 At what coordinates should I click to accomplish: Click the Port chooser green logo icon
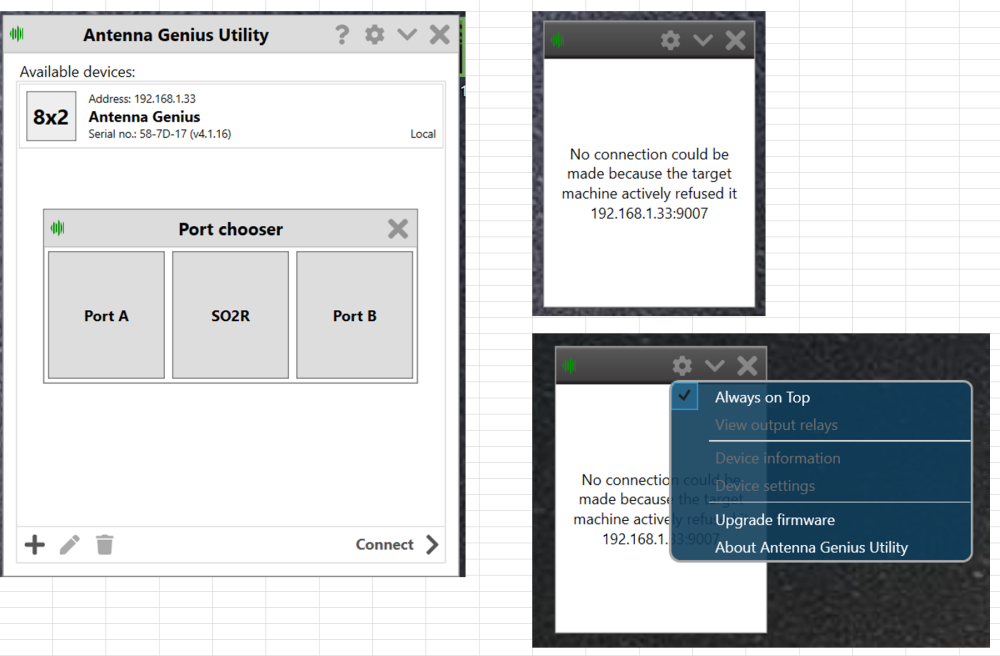click(x=57, y=228)
